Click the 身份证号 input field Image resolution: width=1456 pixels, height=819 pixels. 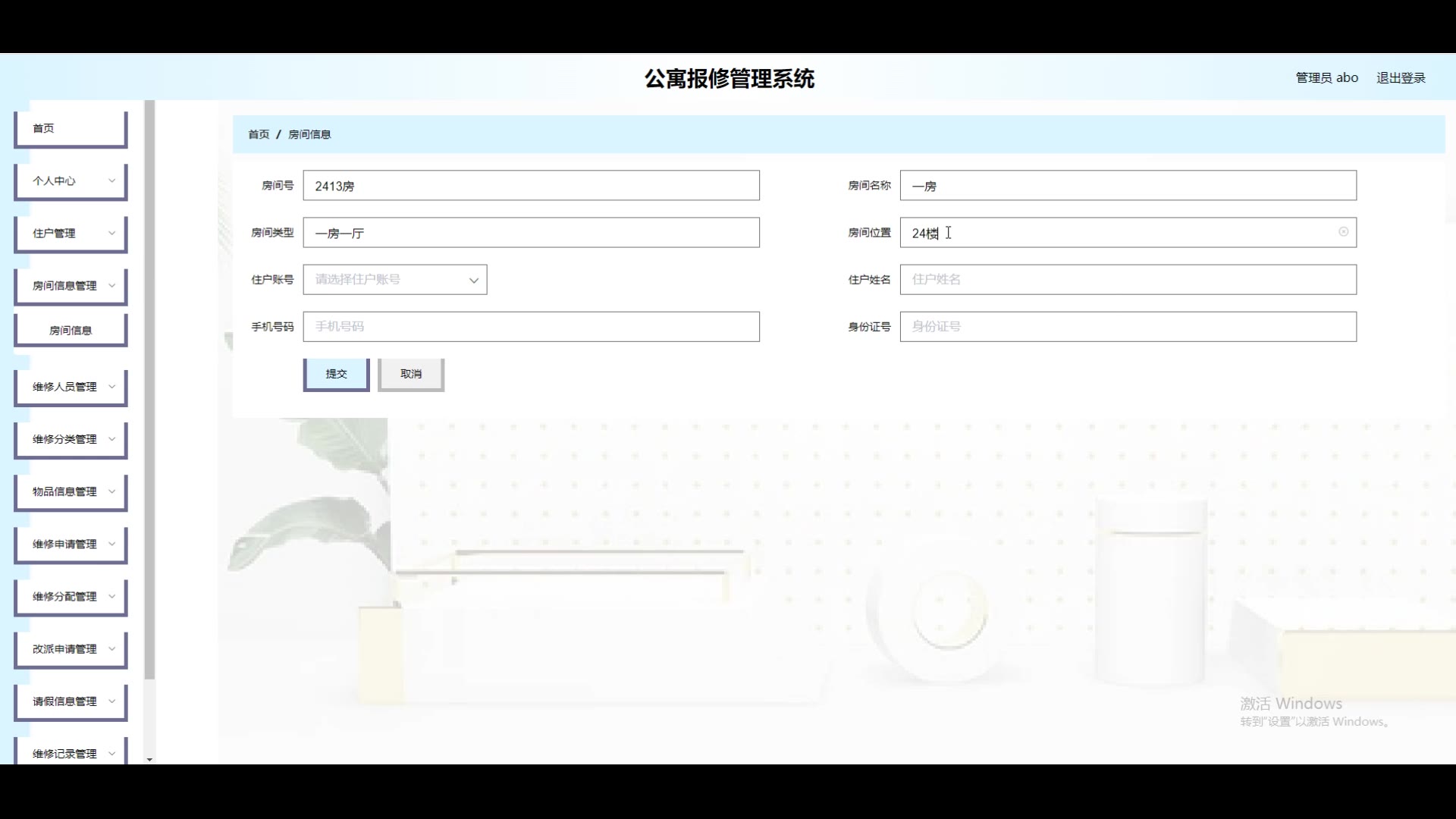click(x=1128, y=327)
